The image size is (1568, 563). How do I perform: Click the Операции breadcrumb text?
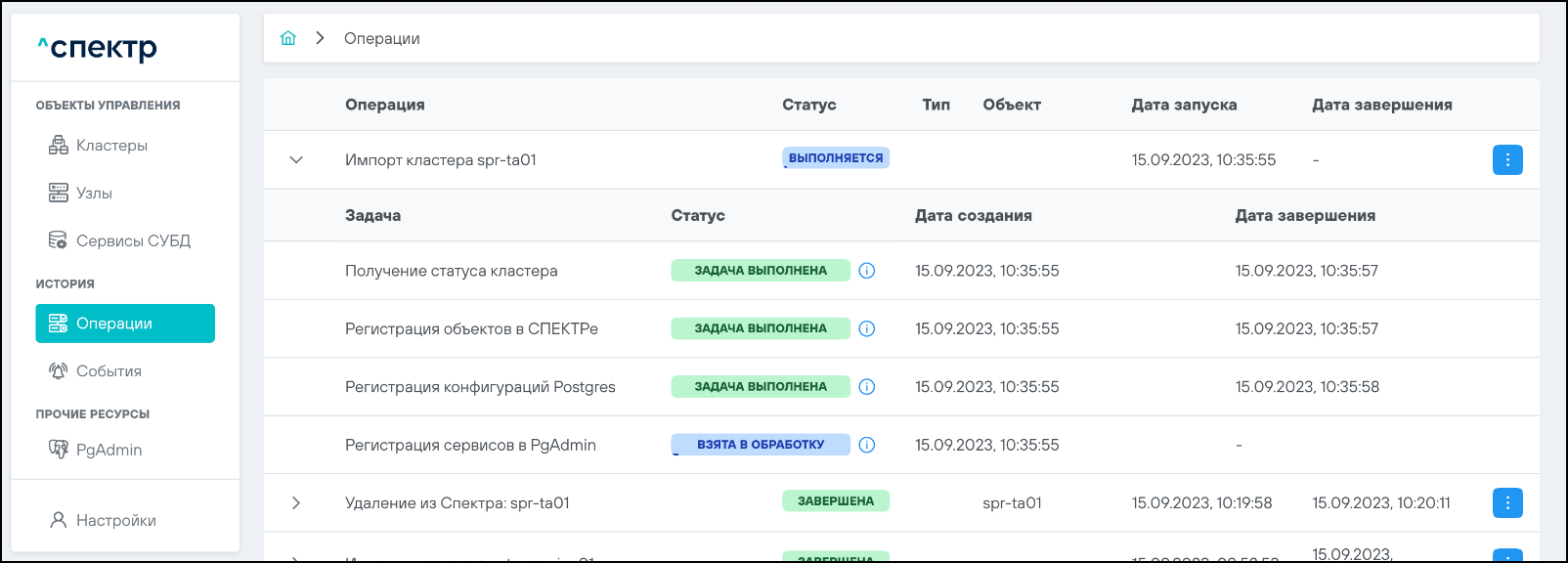(381, 38)
